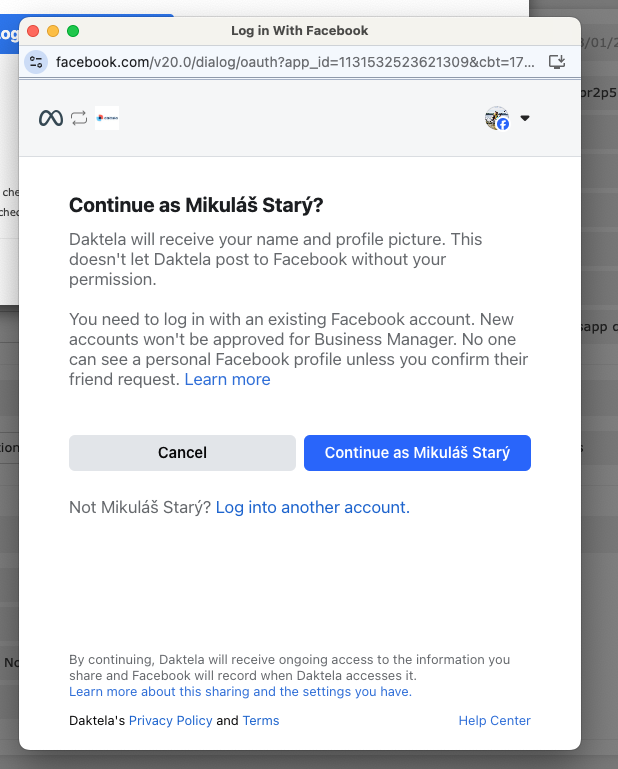Click the Meta logo icon
This screenshot has width=618, height=769.
(51, 118)
